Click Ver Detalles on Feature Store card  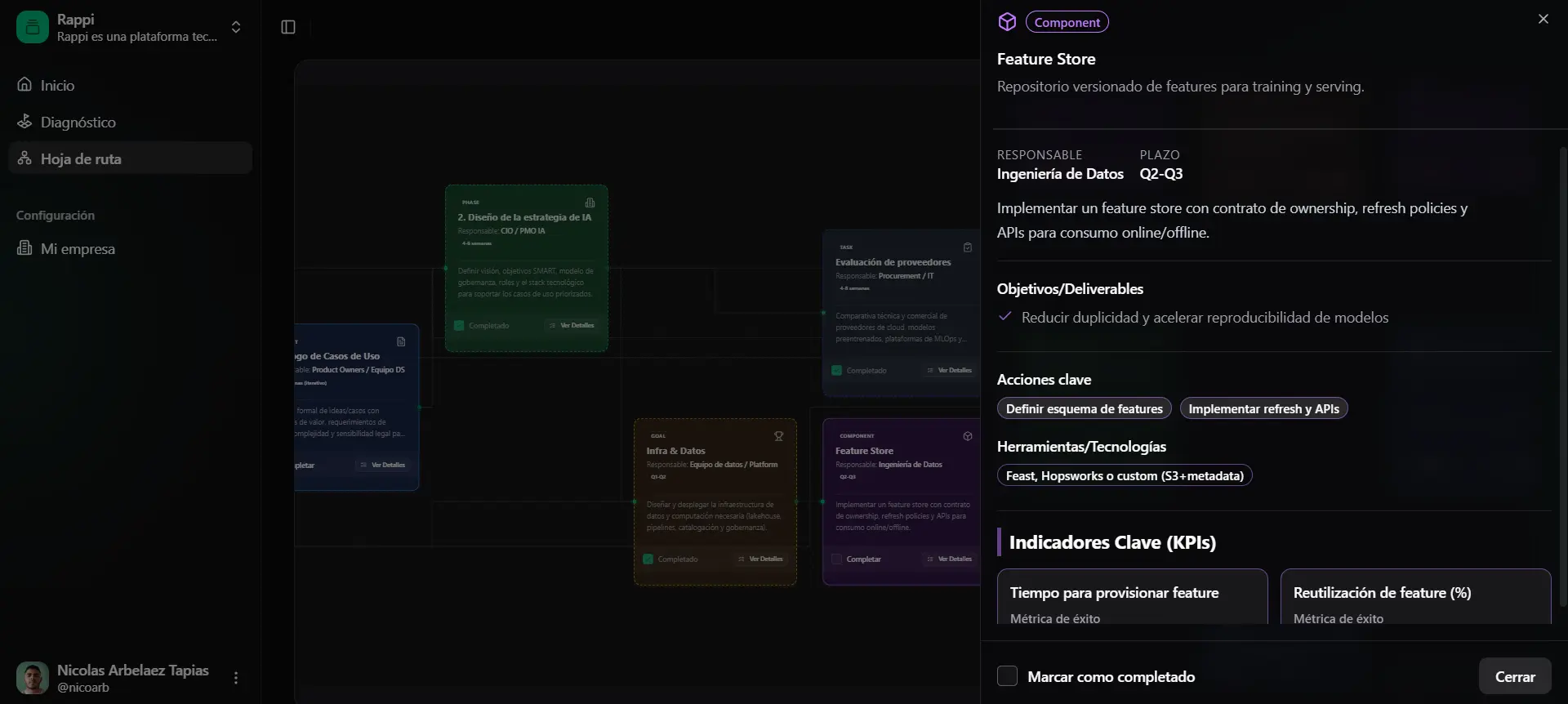point(949,559)
